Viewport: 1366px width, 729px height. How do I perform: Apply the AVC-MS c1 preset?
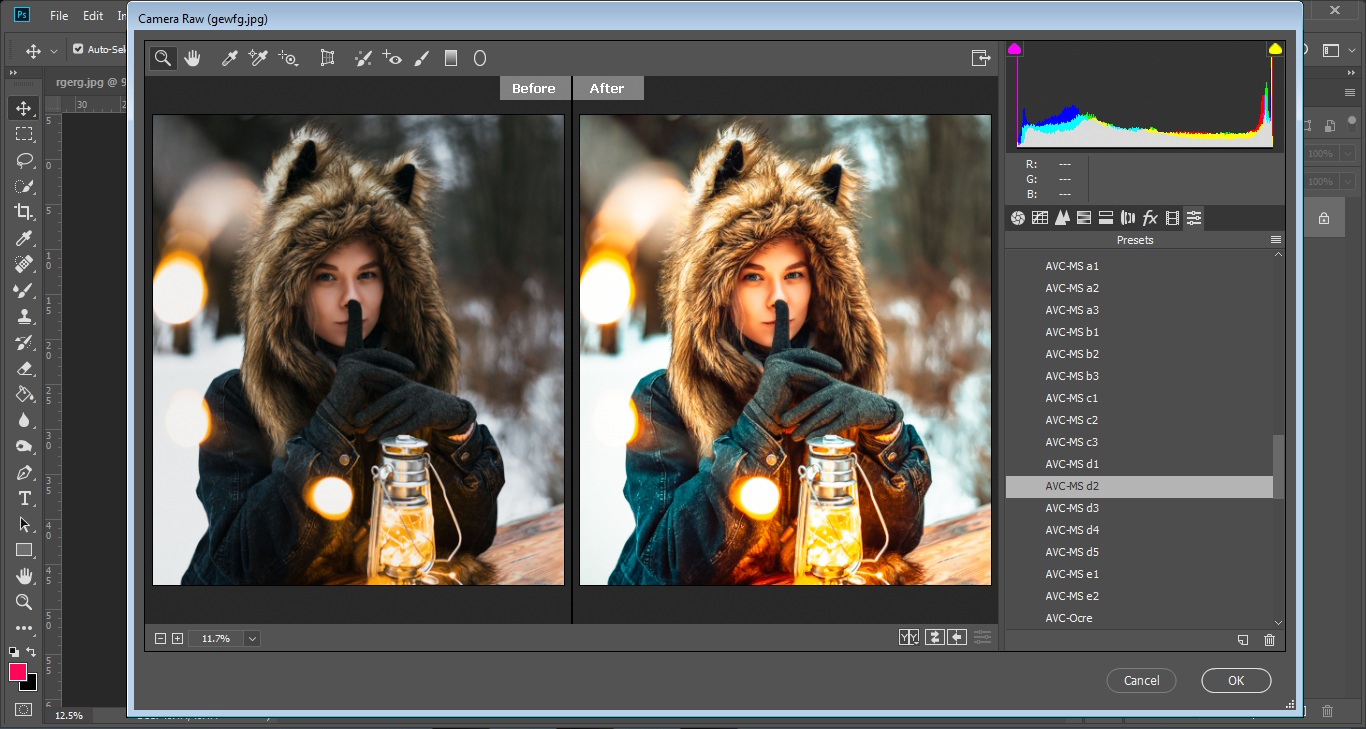(x=1139, y=398)
